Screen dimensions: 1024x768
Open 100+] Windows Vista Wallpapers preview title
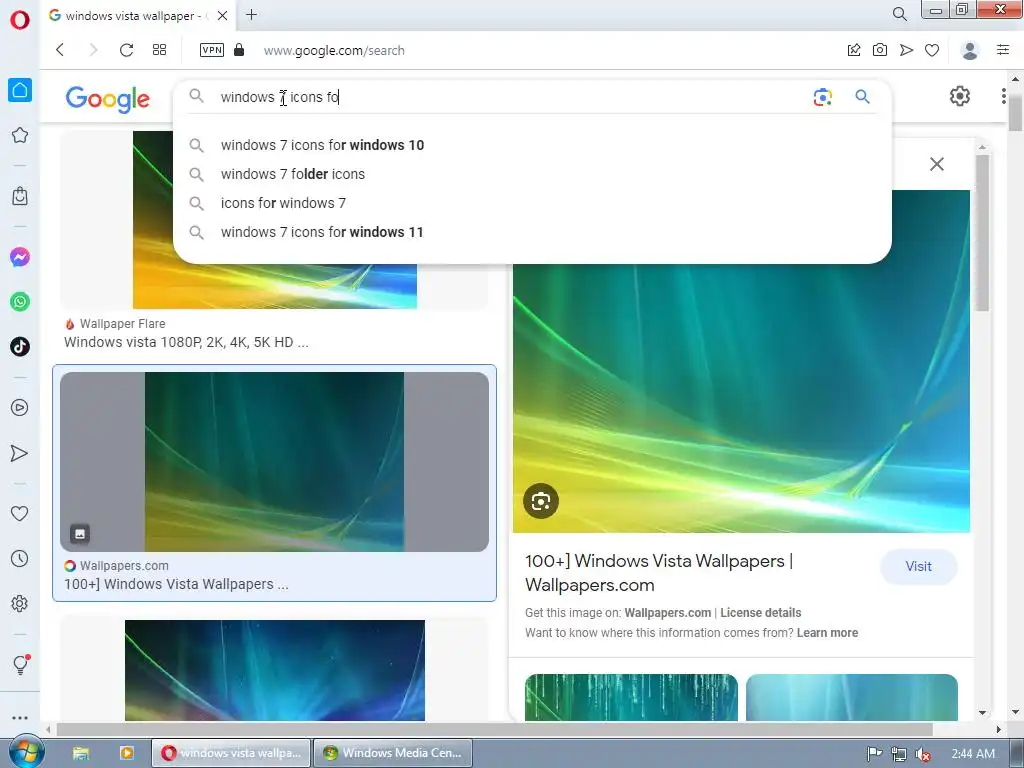pos(659,573)
